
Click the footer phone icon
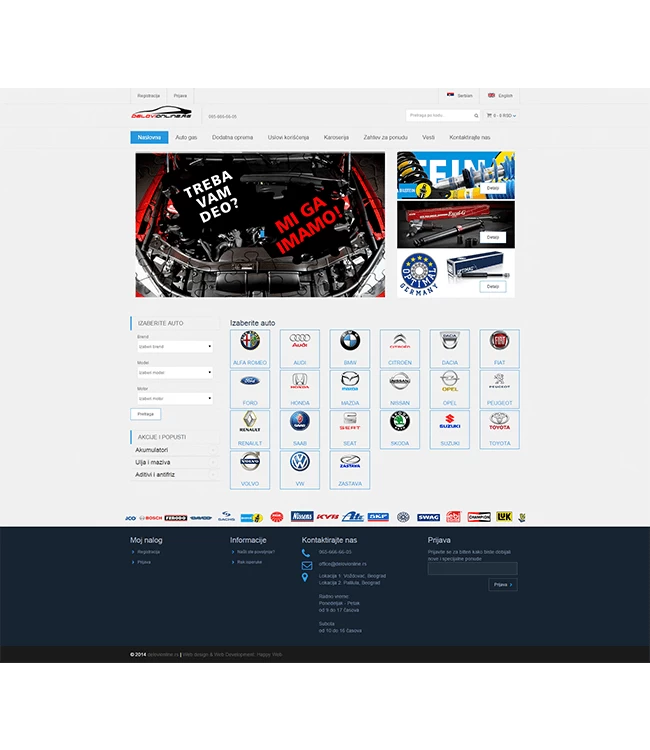(306, 553)
